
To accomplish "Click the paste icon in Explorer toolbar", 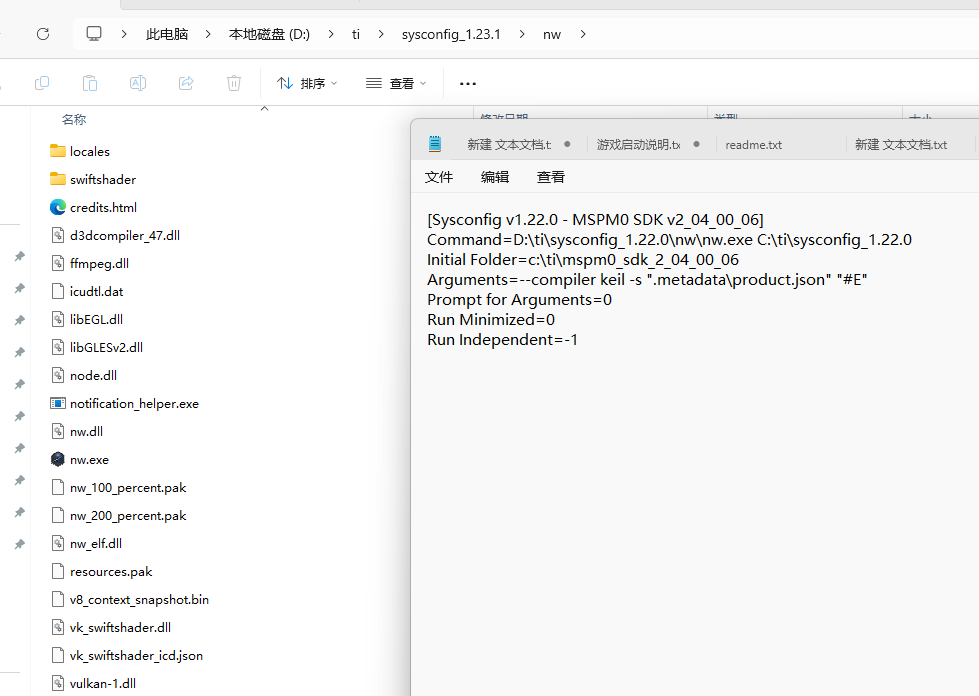I will [90, 83].
